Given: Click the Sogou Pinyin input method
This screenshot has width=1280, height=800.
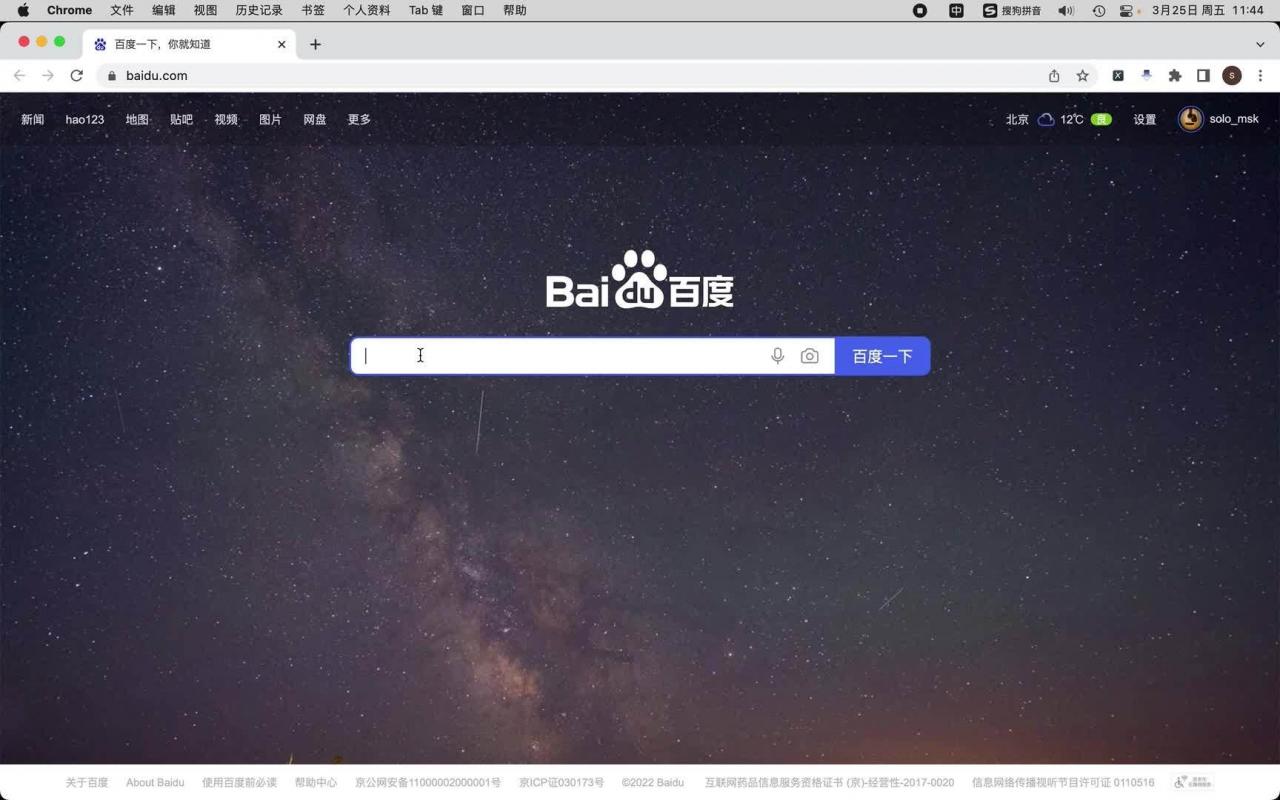Looking at the screenshot, I should tap(1012, 10).
